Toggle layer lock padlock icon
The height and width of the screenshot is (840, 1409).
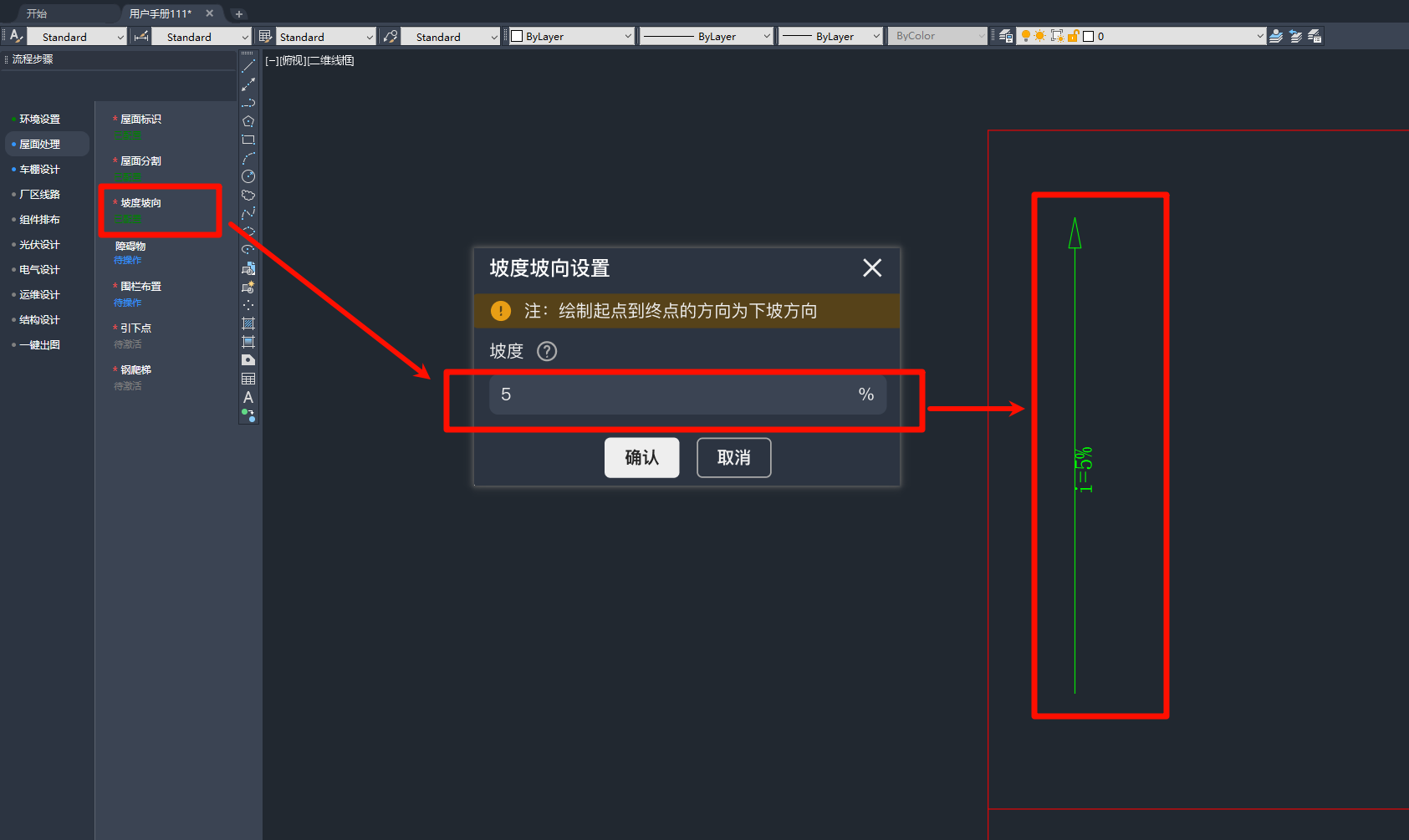pos(1073,36)
